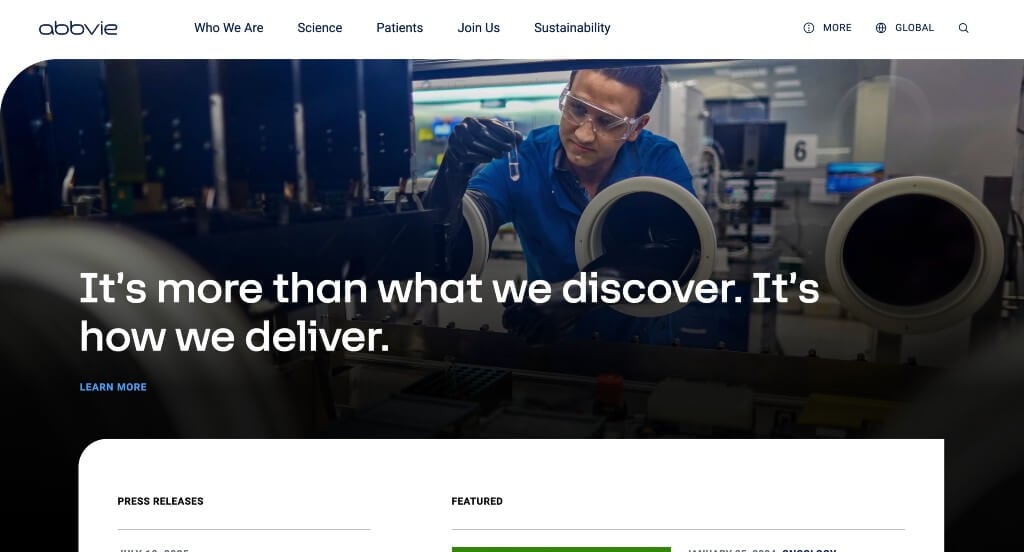Click the info circle icon beside More
1024x552 pixels.
coord(808,28)
